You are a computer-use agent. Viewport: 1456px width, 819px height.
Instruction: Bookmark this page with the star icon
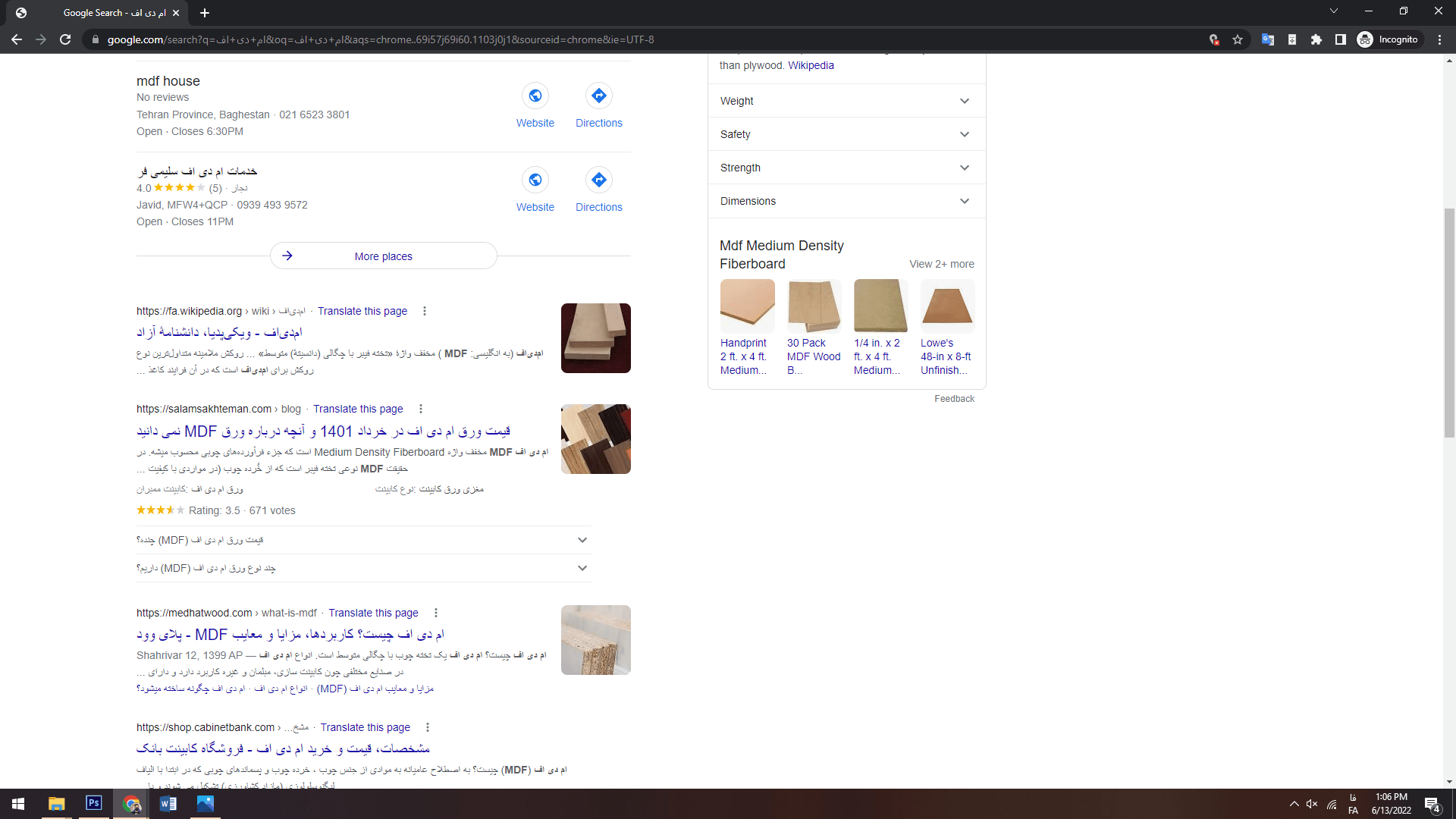pos(1238,39)
